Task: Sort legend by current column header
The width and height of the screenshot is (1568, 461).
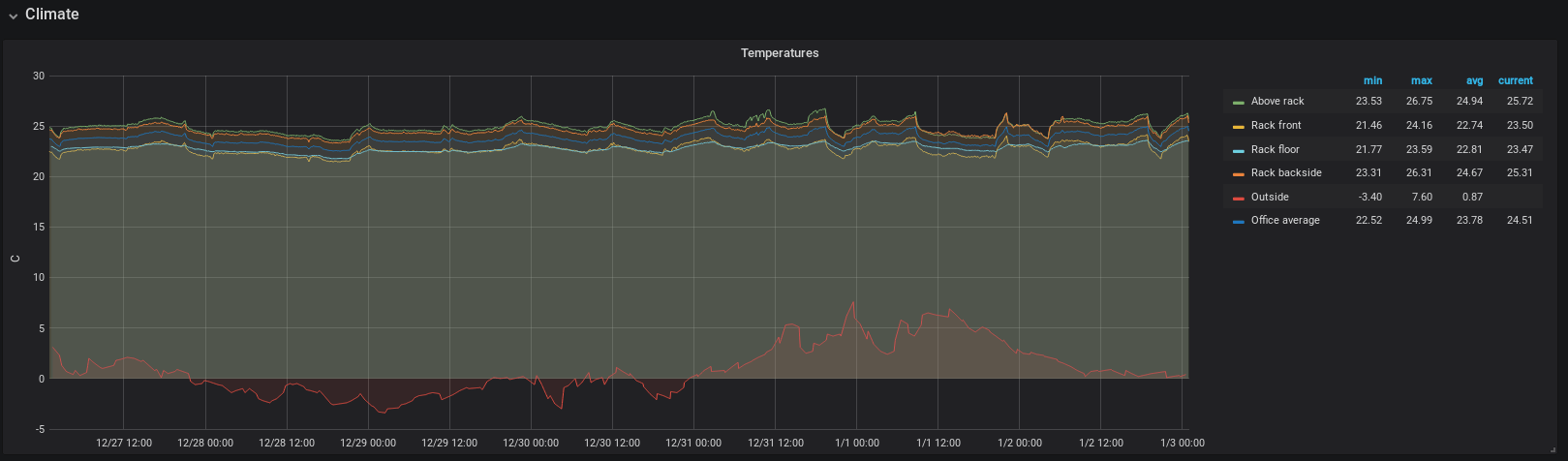Action: pos(1515,80)
